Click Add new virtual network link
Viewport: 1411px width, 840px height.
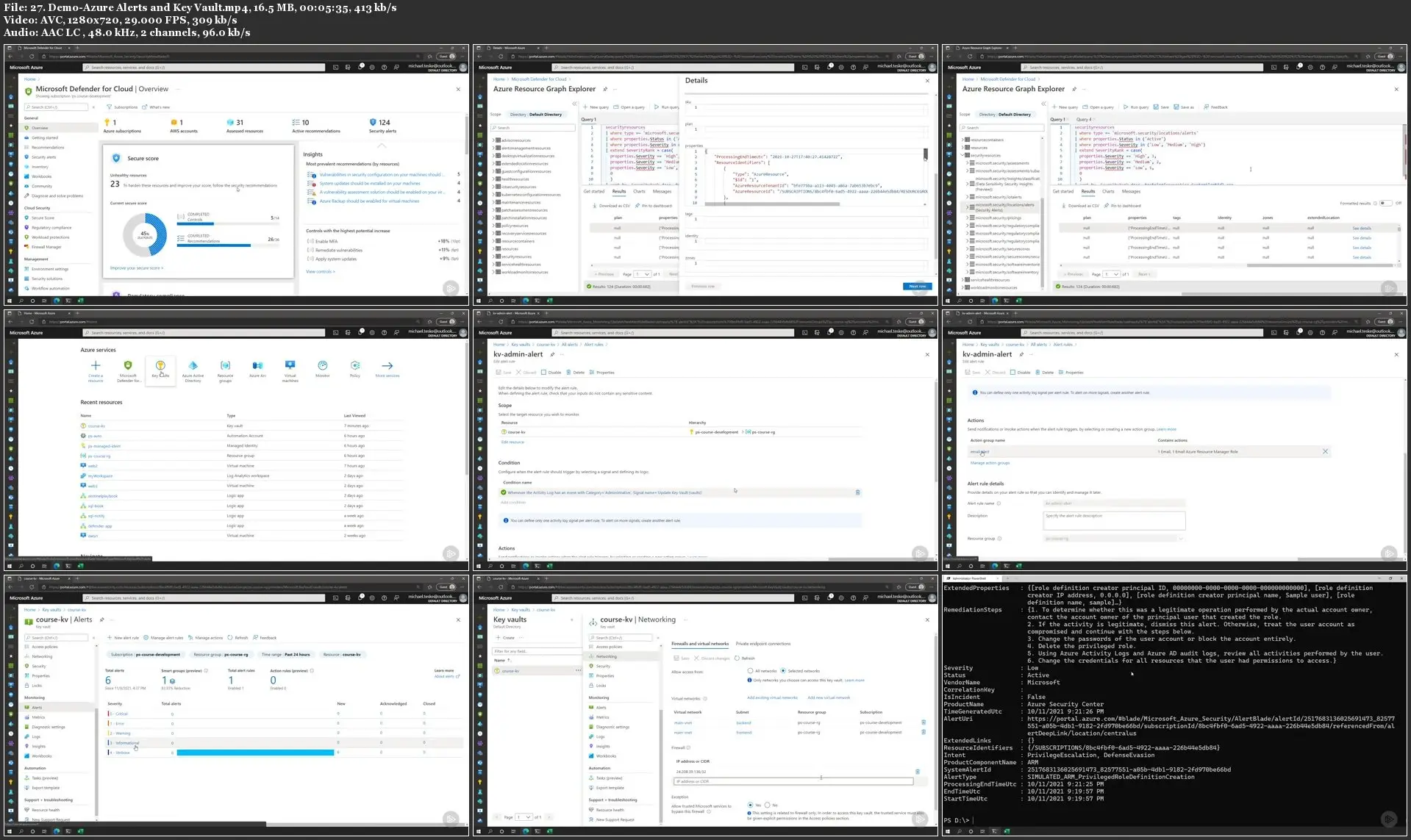point(829,697)
